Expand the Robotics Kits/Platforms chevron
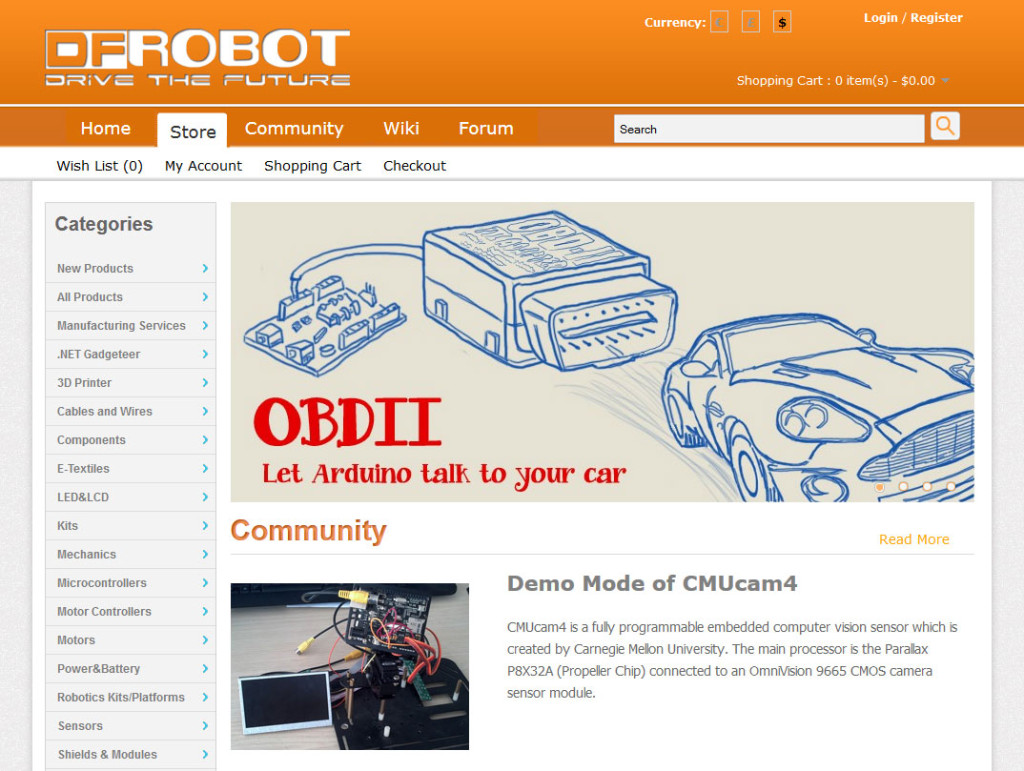Viewport: 1024px width, 771px height. click(x=205, y=697)
